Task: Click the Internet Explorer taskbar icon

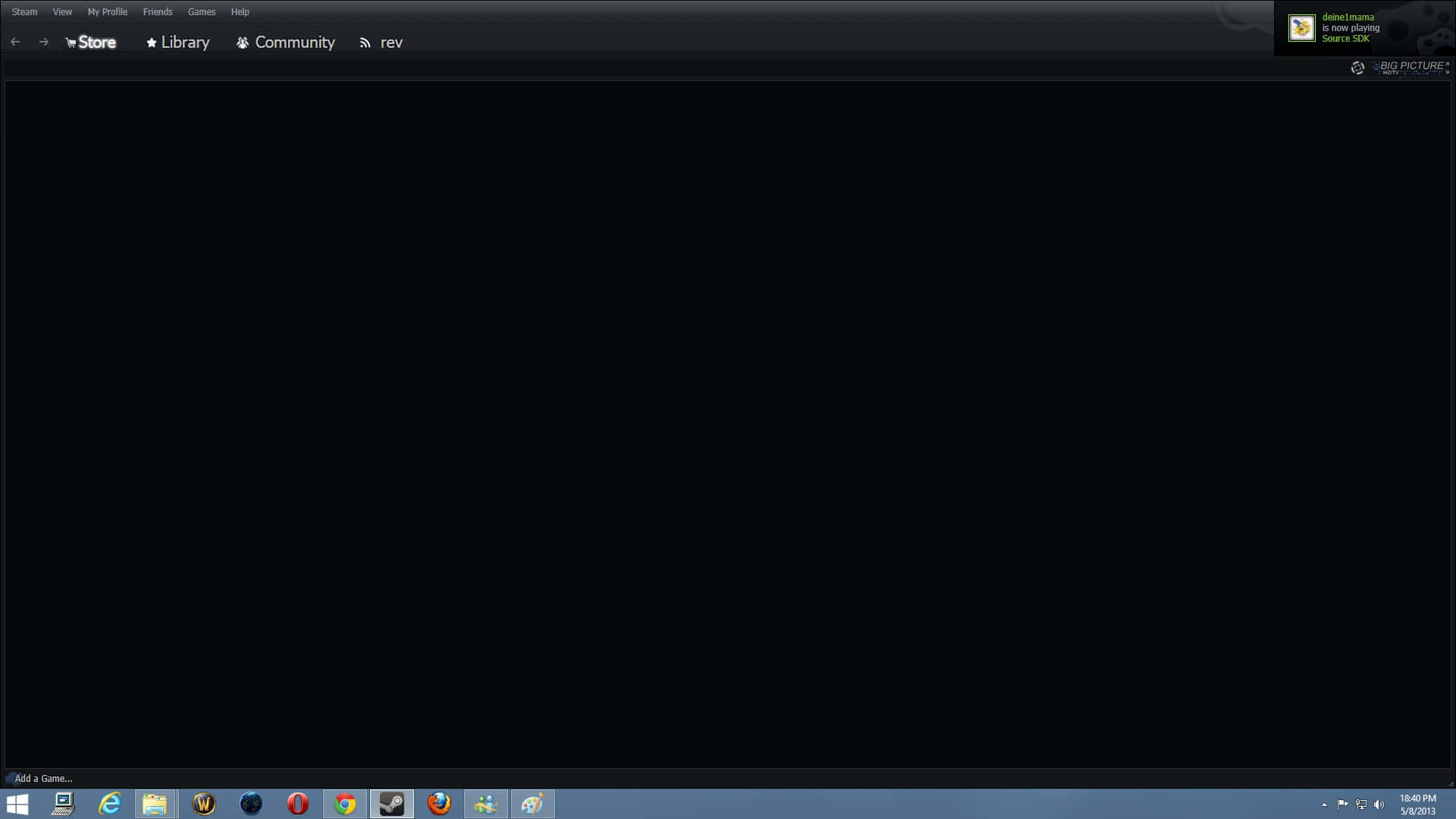Action: (109, 803)
